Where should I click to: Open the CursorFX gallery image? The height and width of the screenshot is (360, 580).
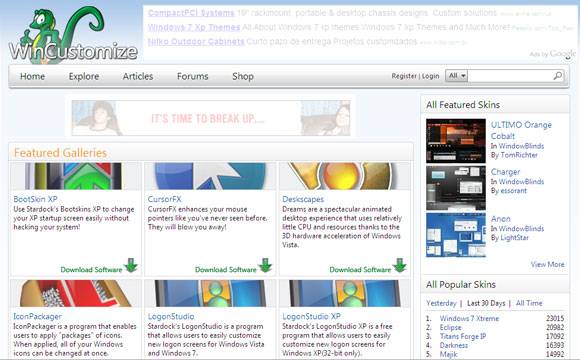tap(210, 176)
